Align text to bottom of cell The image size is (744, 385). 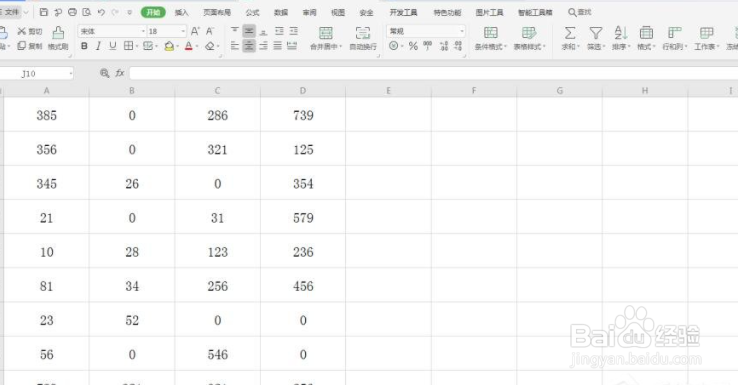[x=264, y=31]
